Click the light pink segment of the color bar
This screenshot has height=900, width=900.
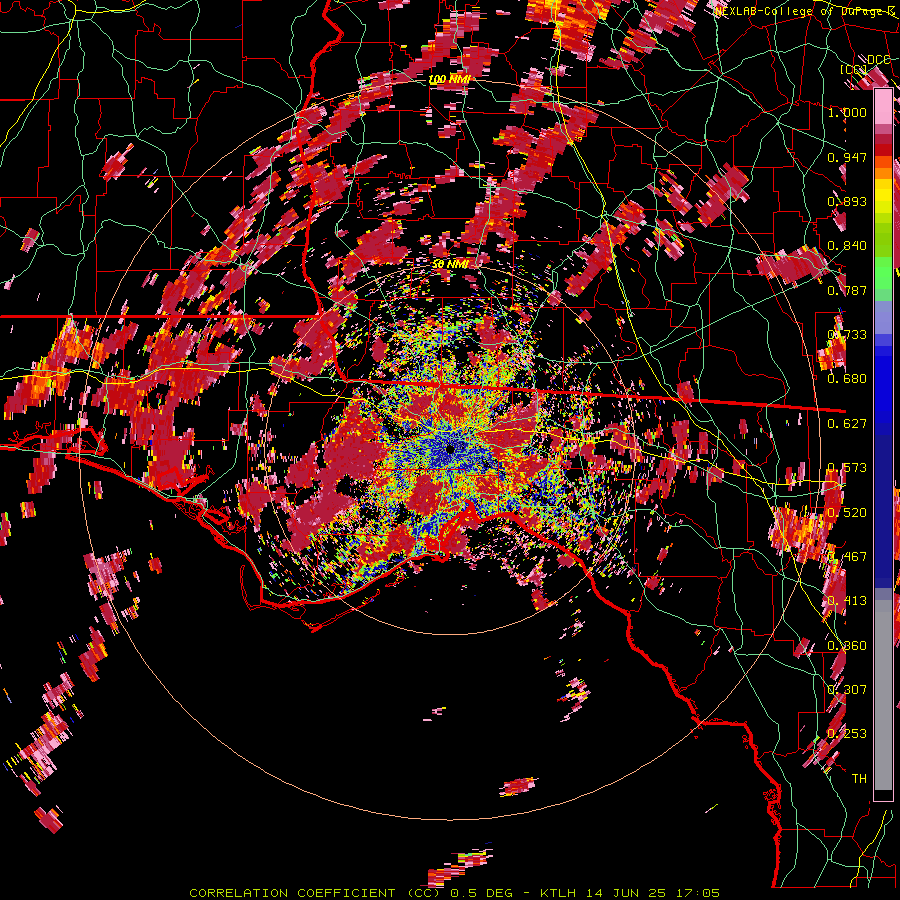click(x=883, y=106)
